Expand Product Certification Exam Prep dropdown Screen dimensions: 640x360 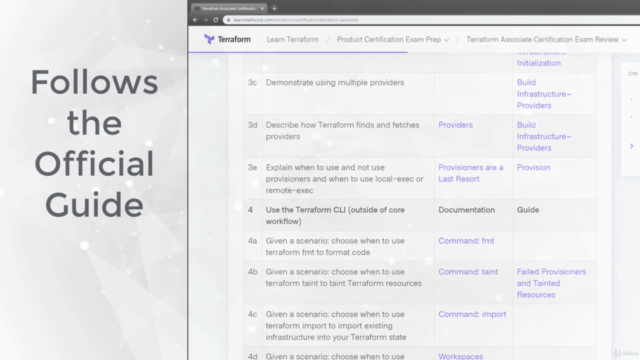[x=393, y=40]
